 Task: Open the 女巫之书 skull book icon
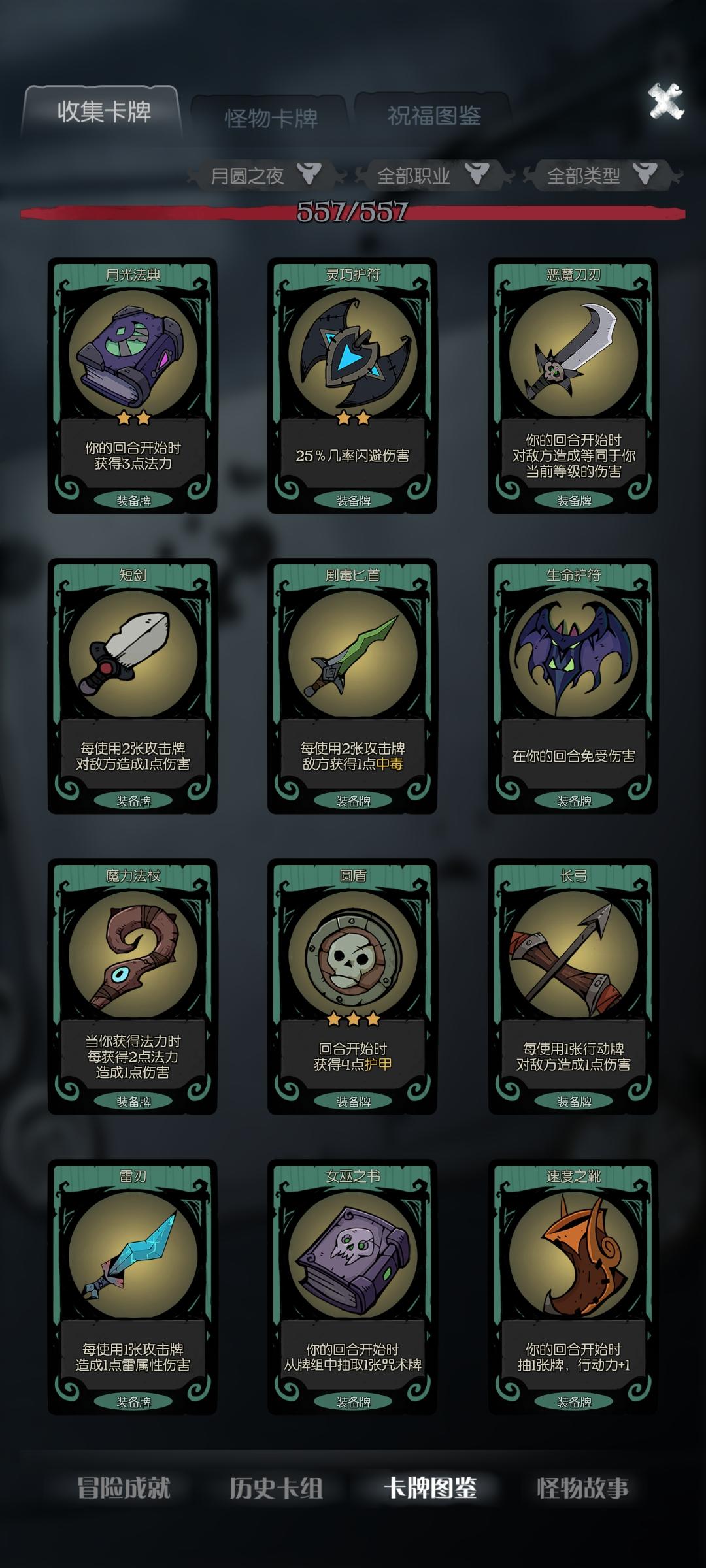coord(353,1256)
